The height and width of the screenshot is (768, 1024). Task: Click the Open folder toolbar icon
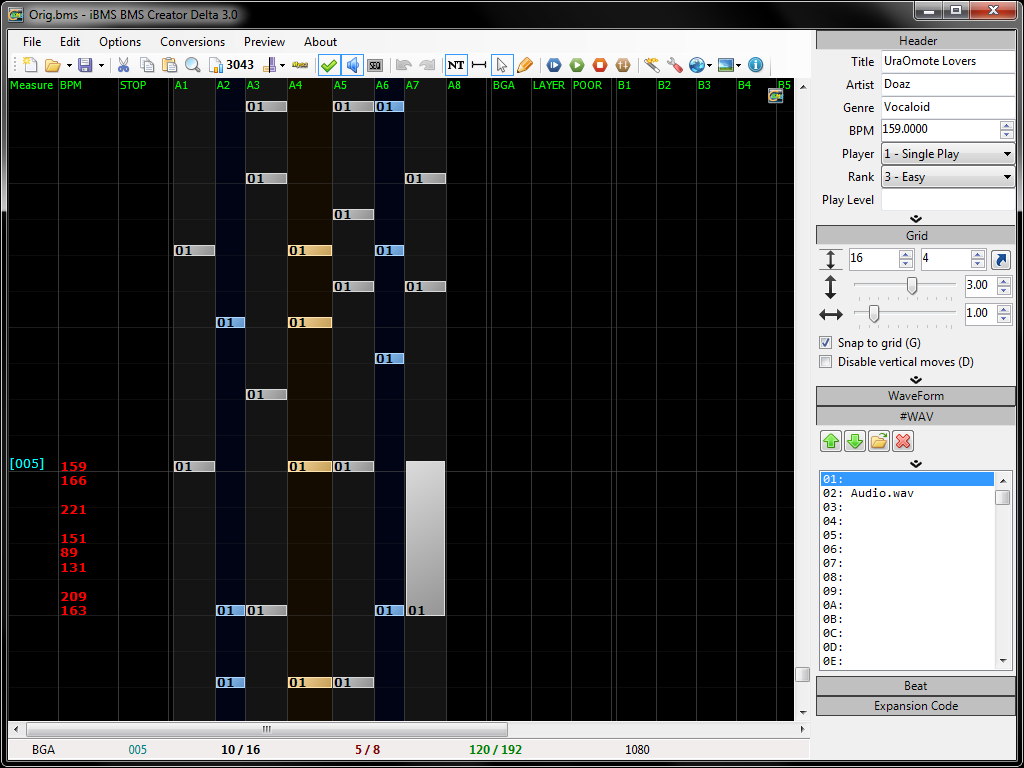[x=52, y=65]
